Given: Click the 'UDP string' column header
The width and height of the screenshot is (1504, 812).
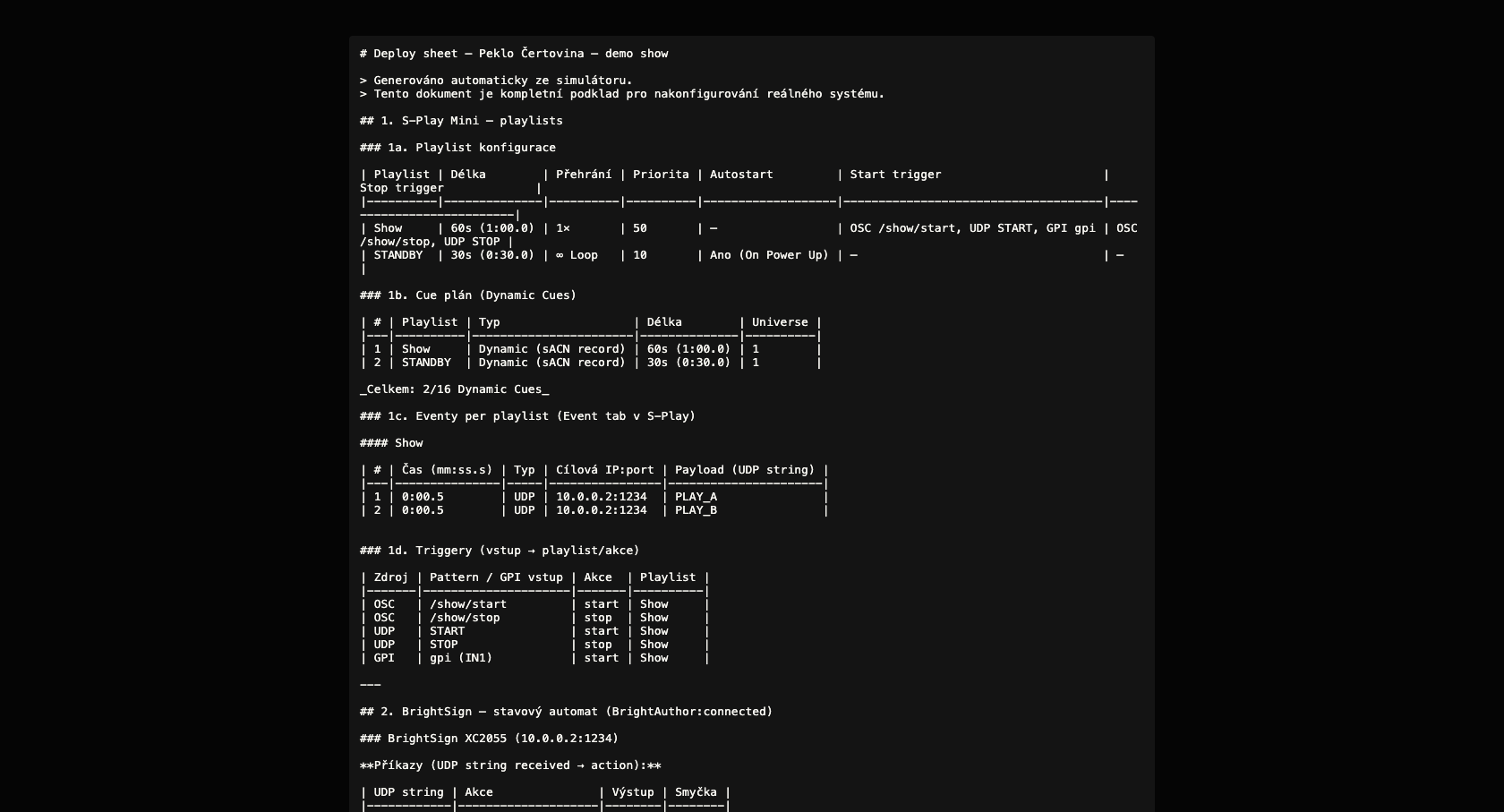Looking at the screenshot, I should (408, 792).
